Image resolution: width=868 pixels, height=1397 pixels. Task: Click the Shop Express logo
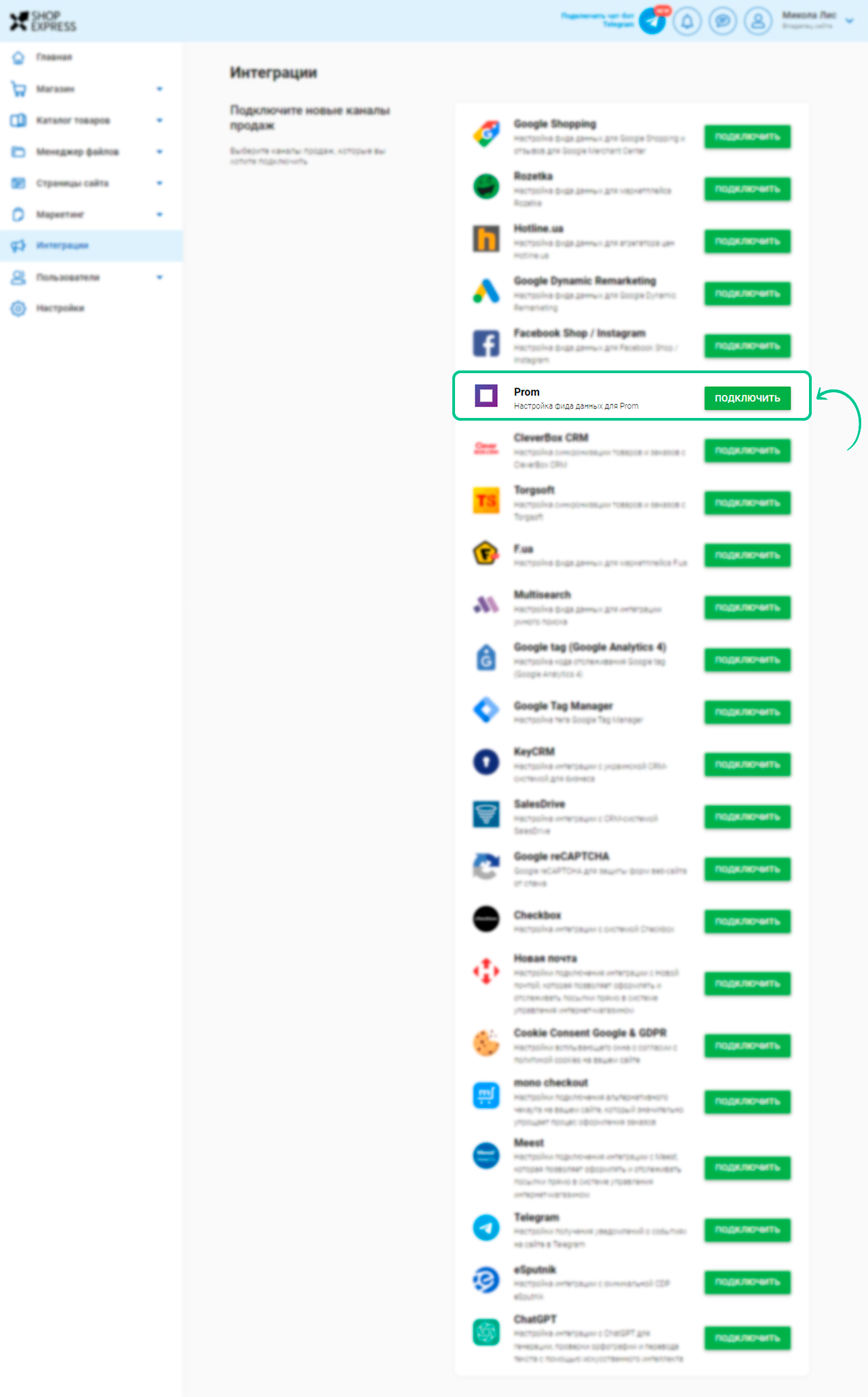pyautogui.click(x=43, y=21)
